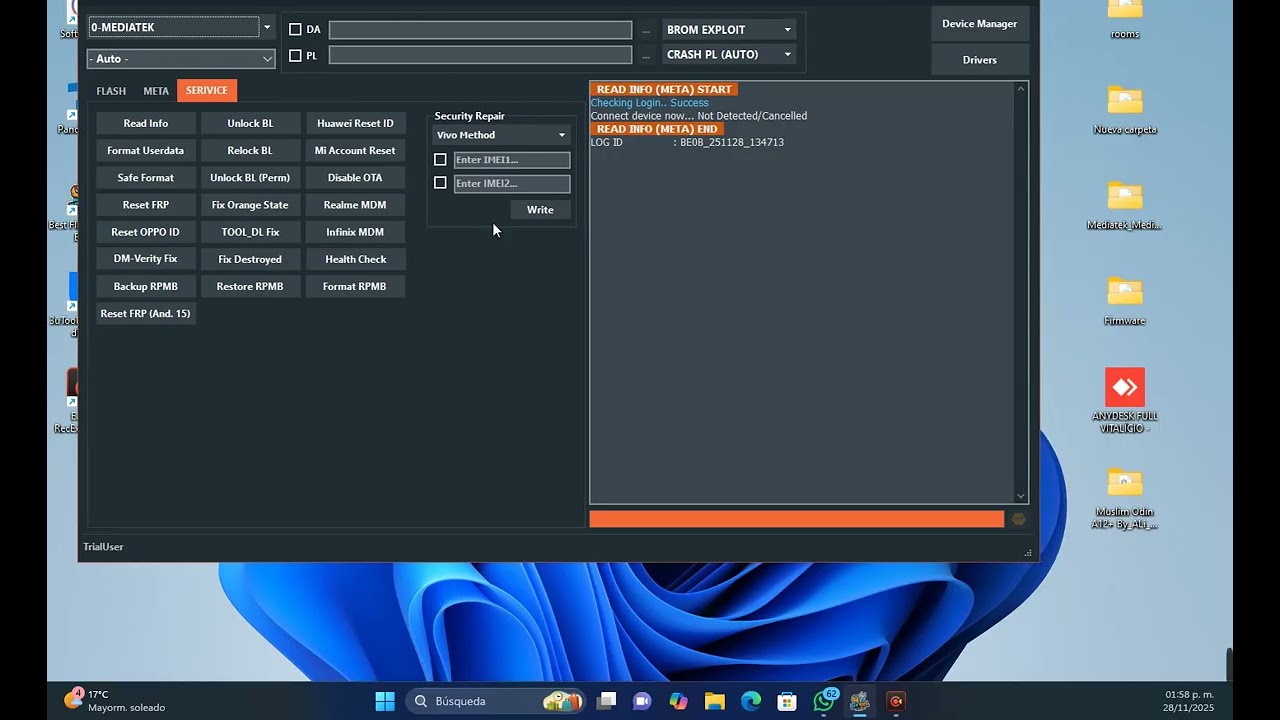The image size is (1280, 720).
Task: Click the Unlock BL button
Action: [250, 123]
